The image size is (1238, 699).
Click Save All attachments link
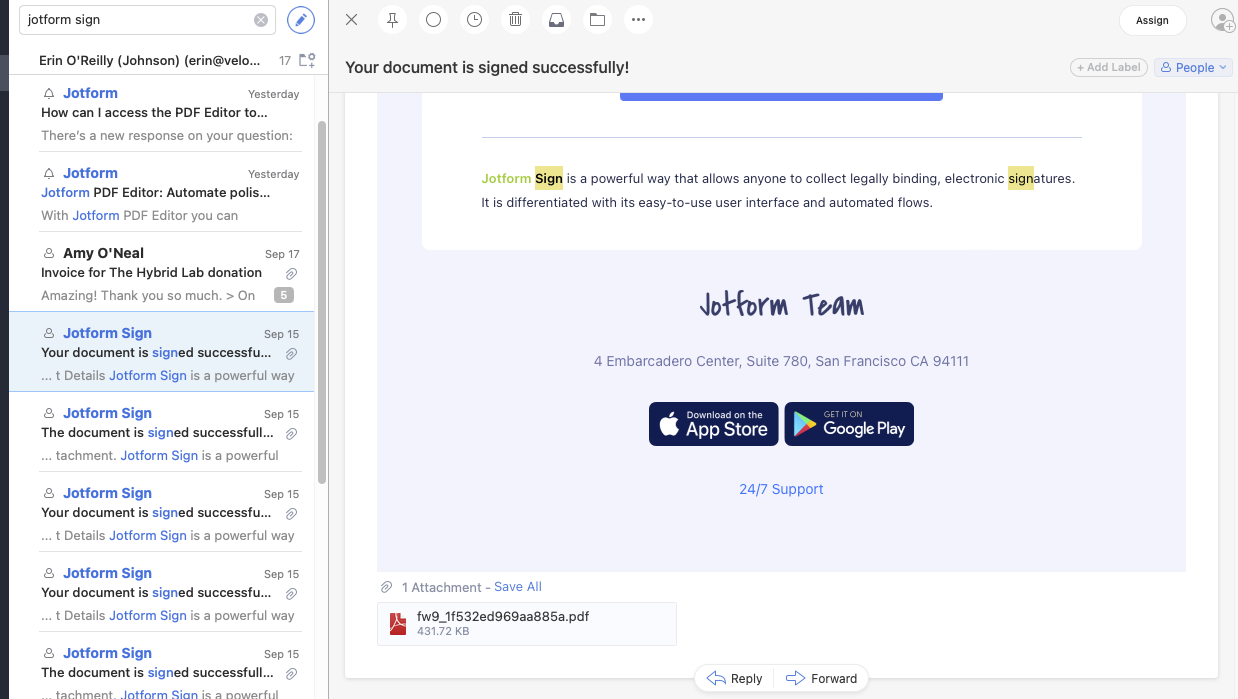tap(518, 587)
